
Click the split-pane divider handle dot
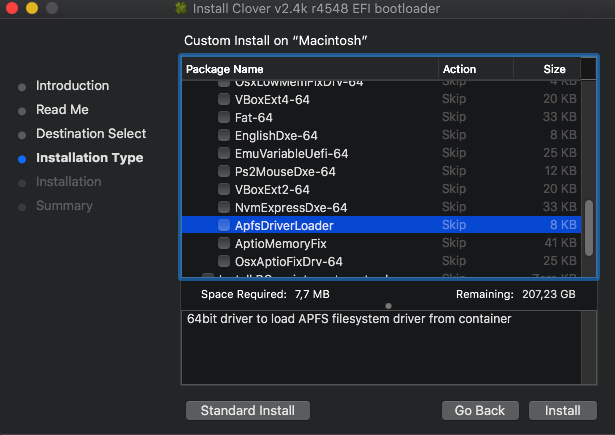[388, 306]
